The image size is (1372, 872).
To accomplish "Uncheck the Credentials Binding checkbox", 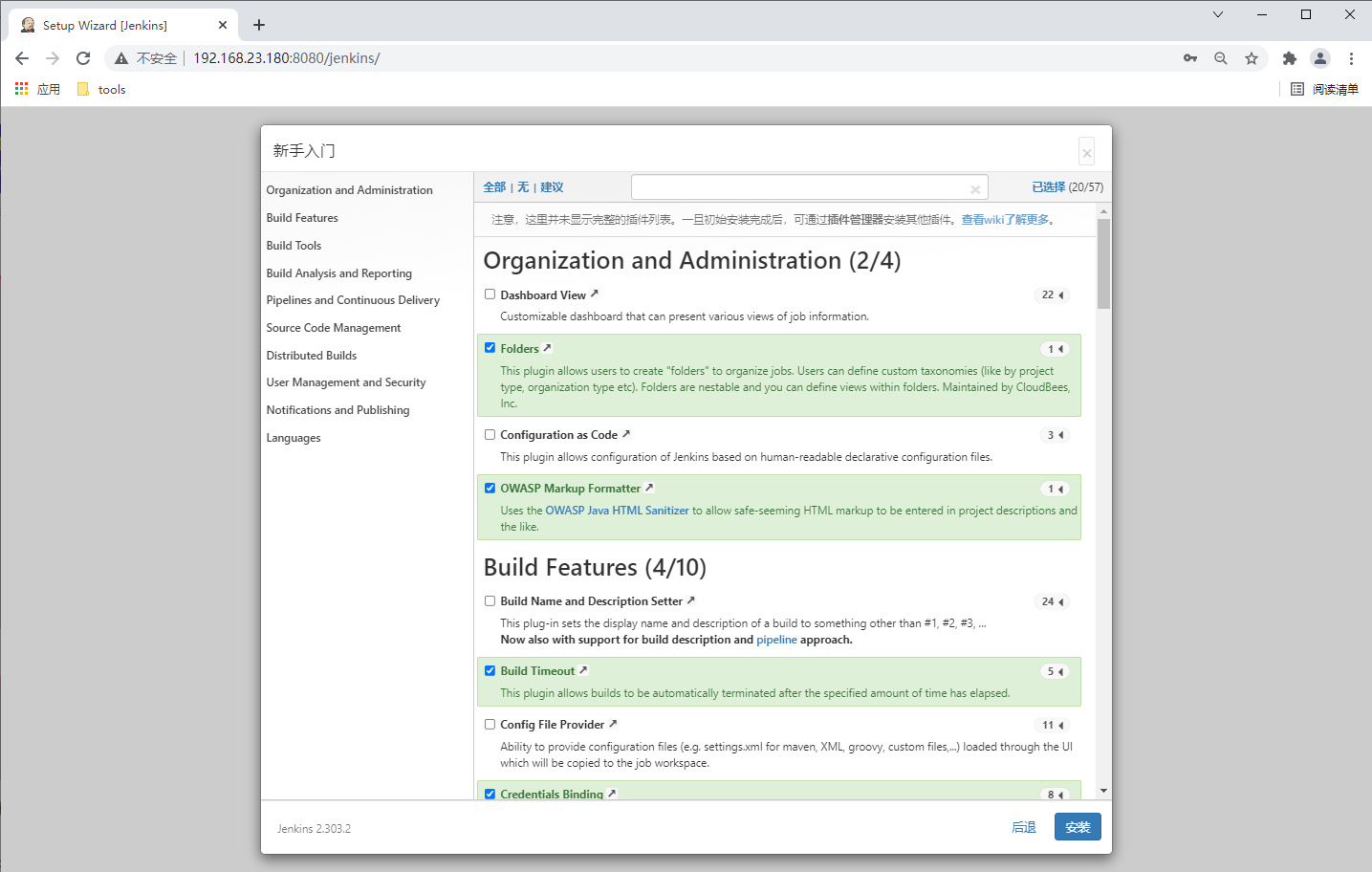I will click(x=490, y=794).
